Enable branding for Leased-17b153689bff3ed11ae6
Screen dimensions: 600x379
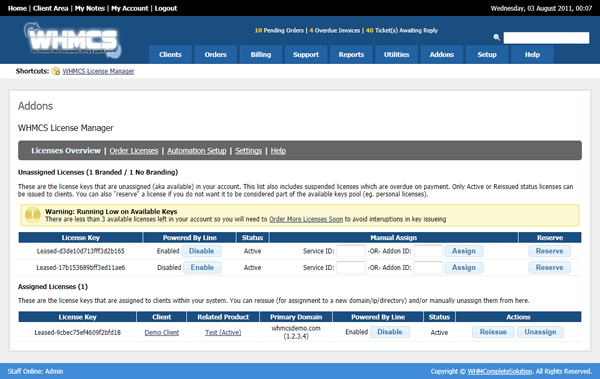[x=202, y=268]
